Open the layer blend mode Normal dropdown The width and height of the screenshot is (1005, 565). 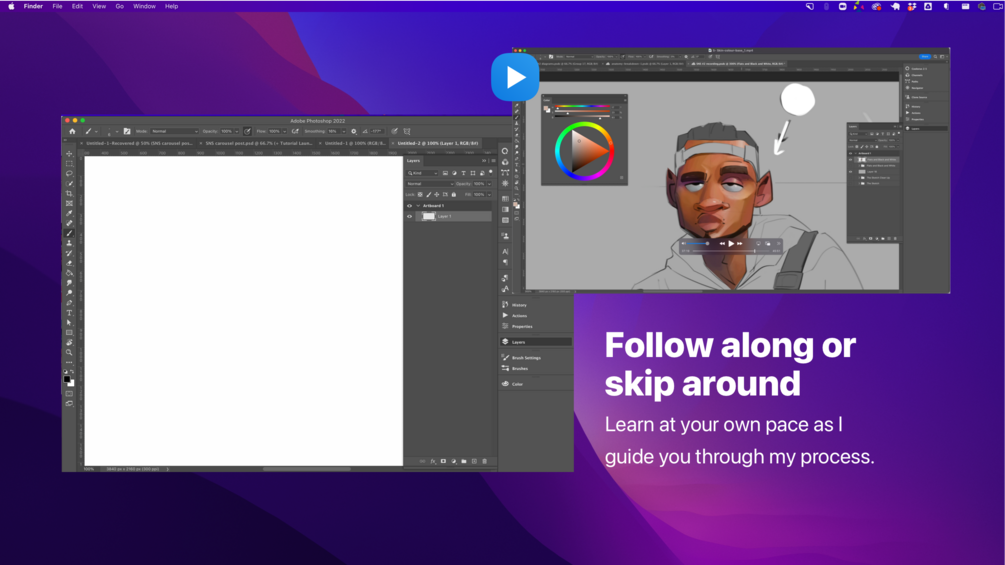[x=430, y=184]
